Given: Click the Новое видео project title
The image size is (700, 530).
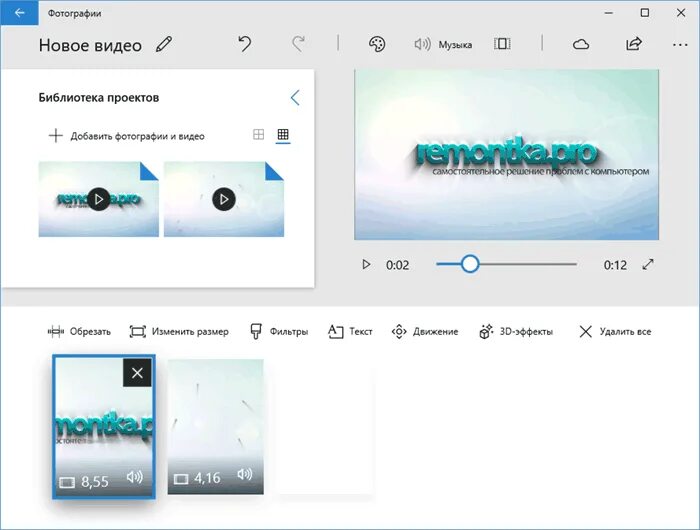Looking at the screenshot, I should (90, 45).
